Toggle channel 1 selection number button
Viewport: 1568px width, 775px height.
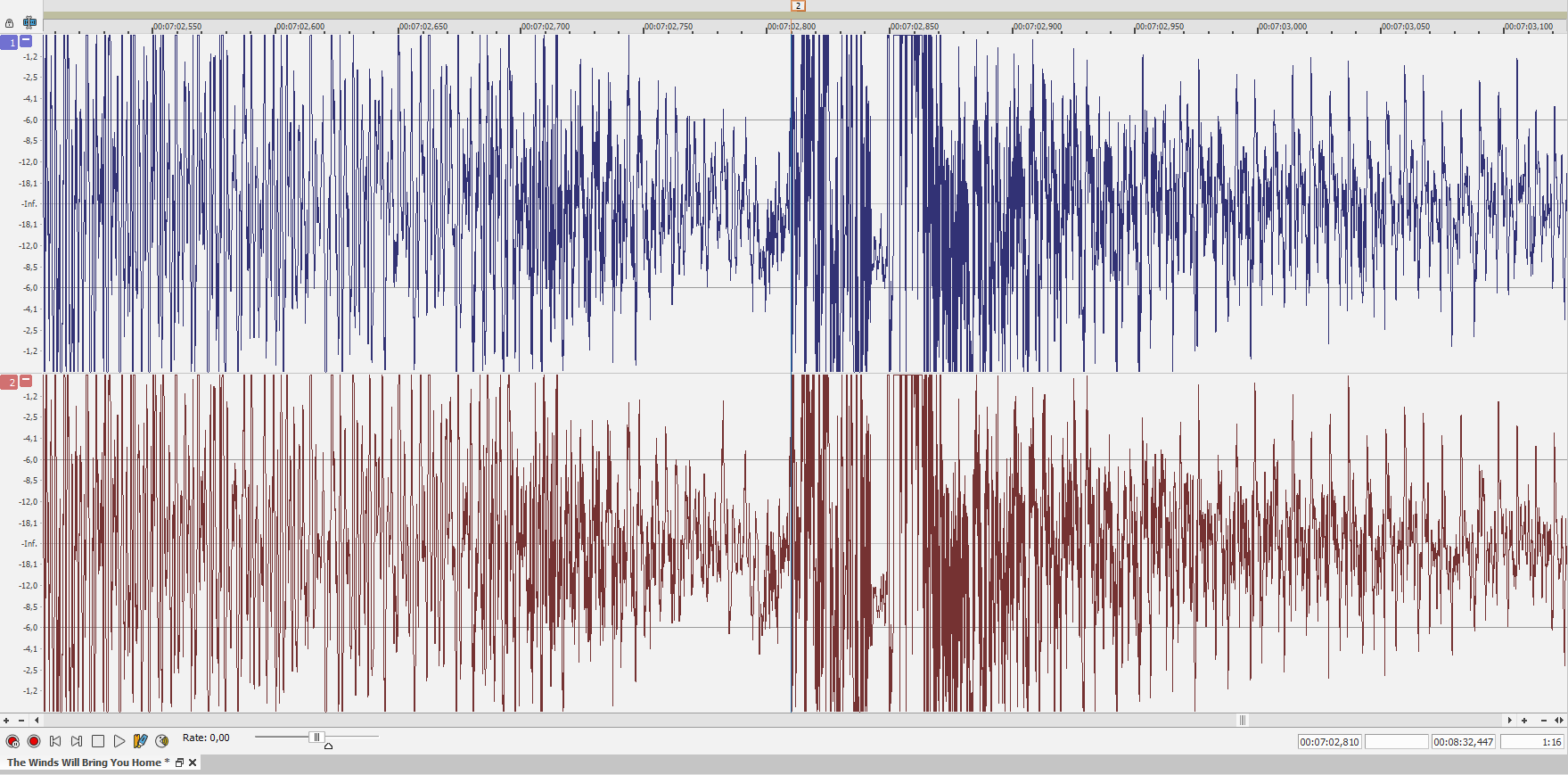click(x=10, y=42)
